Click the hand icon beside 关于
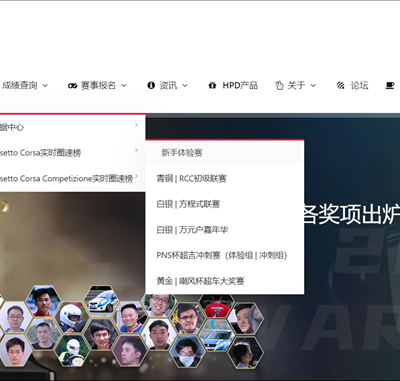Image resolution: width=400 pixels, height=381 pixels. (x=279, y=85)
